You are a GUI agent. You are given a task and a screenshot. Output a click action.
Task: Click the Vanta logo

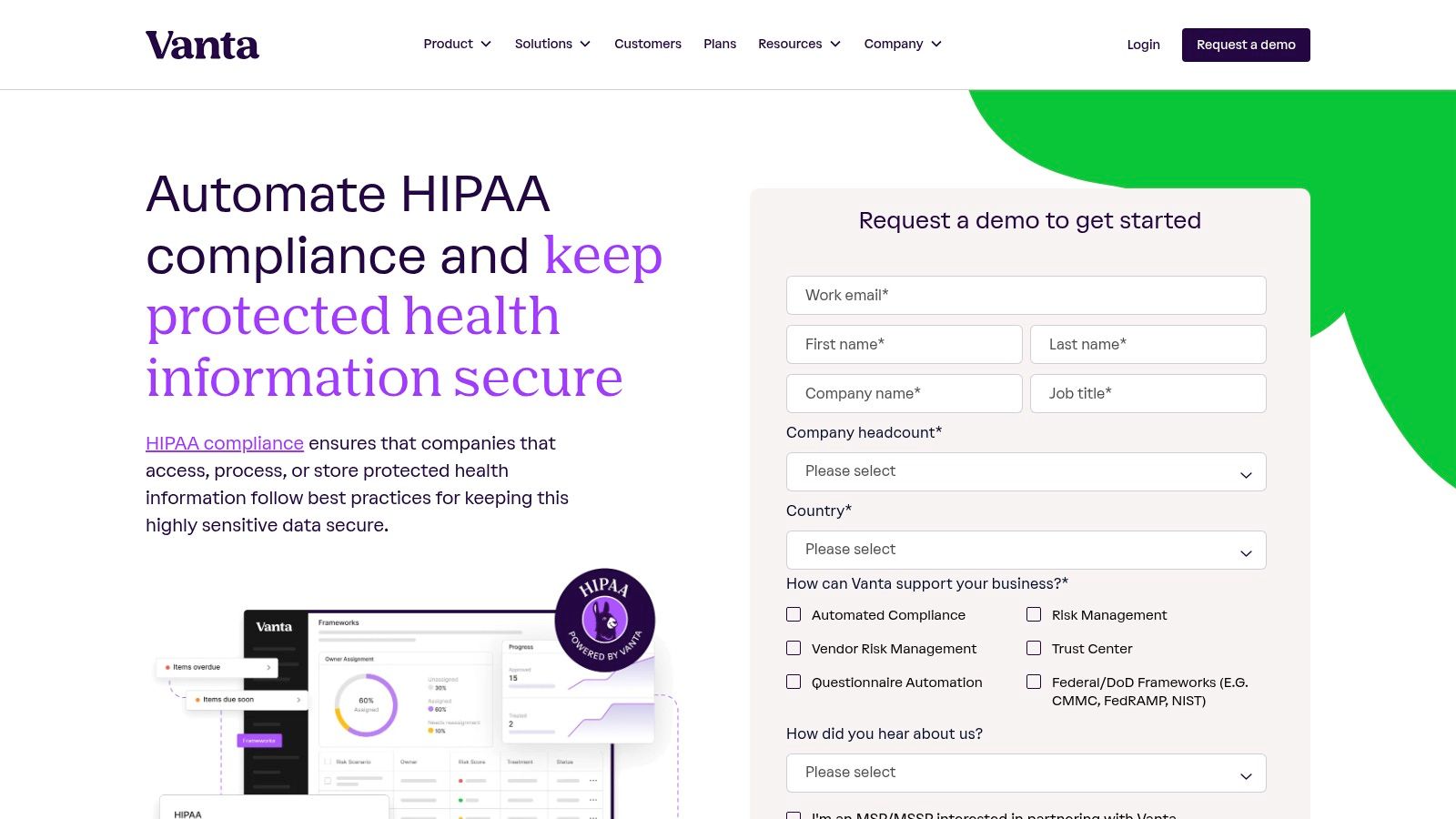[x=202, y=45]
